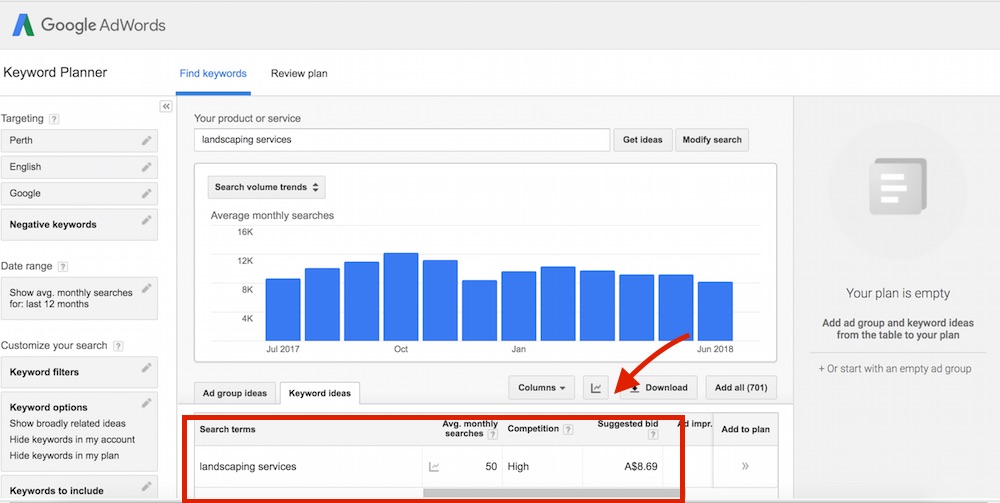Open Search volume trends dropdown
This screenshot has width=1000, height=503.
click(x=267, y=187)
